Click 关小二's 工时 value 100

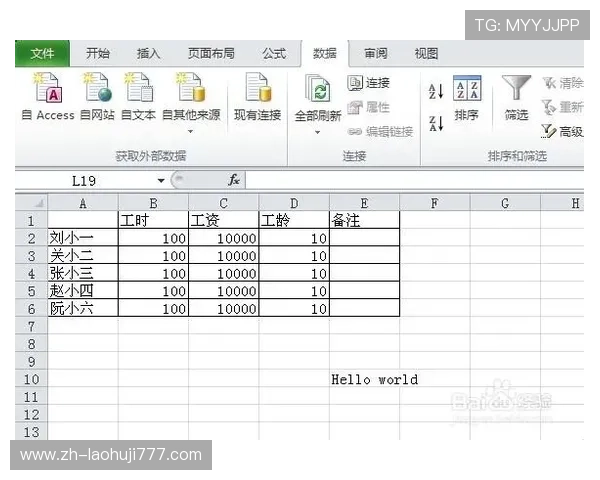pyautogui.click(x=153, y=256)
